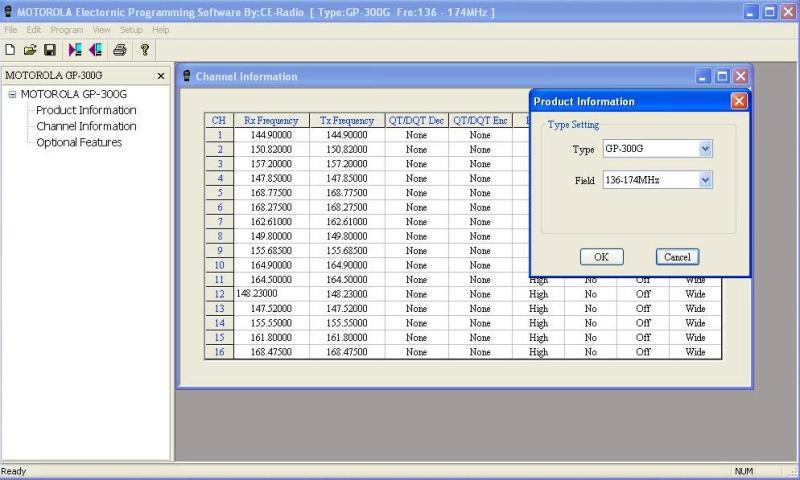The image size is (800, 480).
Task: Click the Tx Frequency column header
Action: click(x=347, y=120)
